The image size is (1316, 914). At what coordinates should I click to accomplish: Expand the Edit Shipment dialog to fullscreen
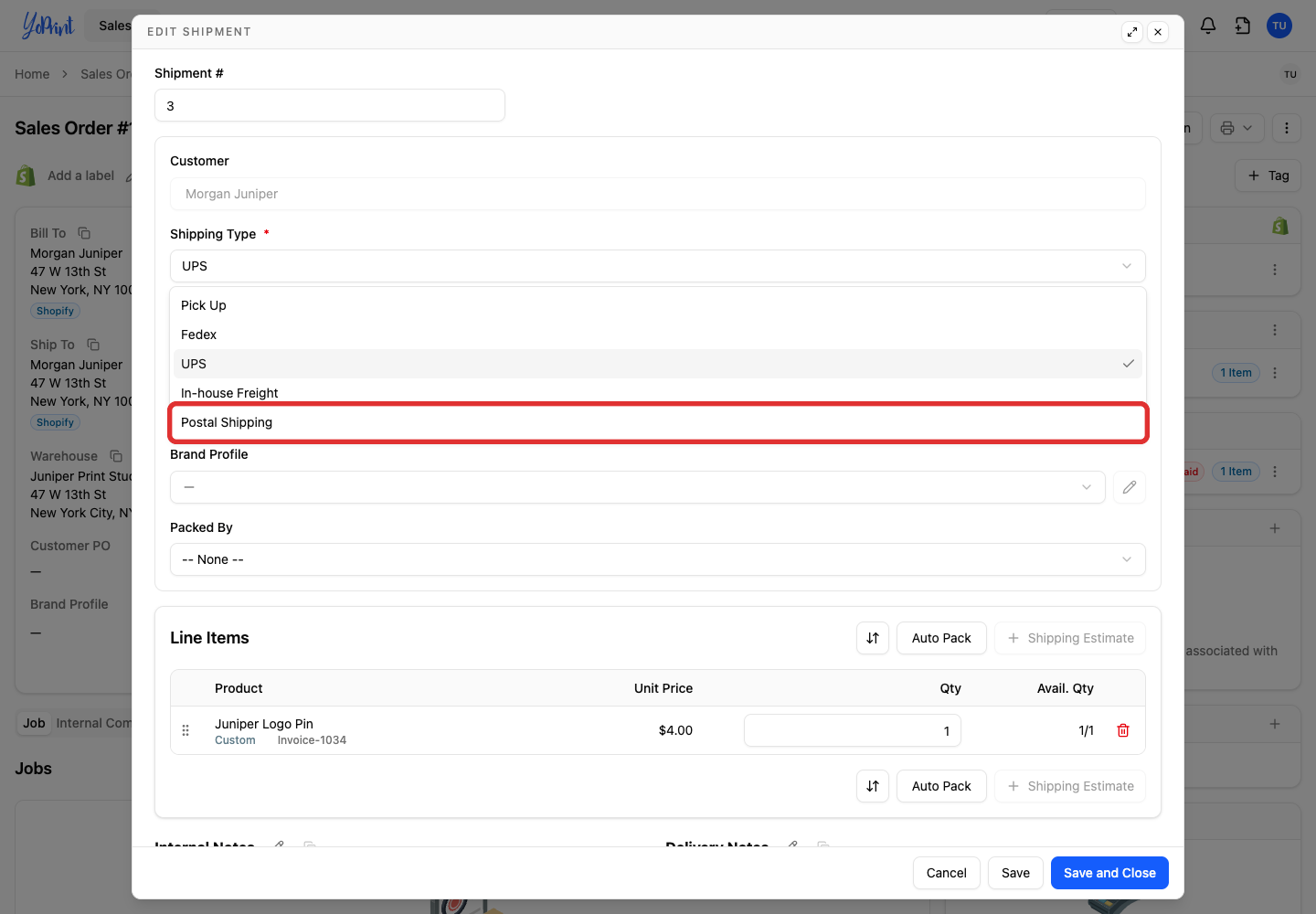pos(1132,32)
